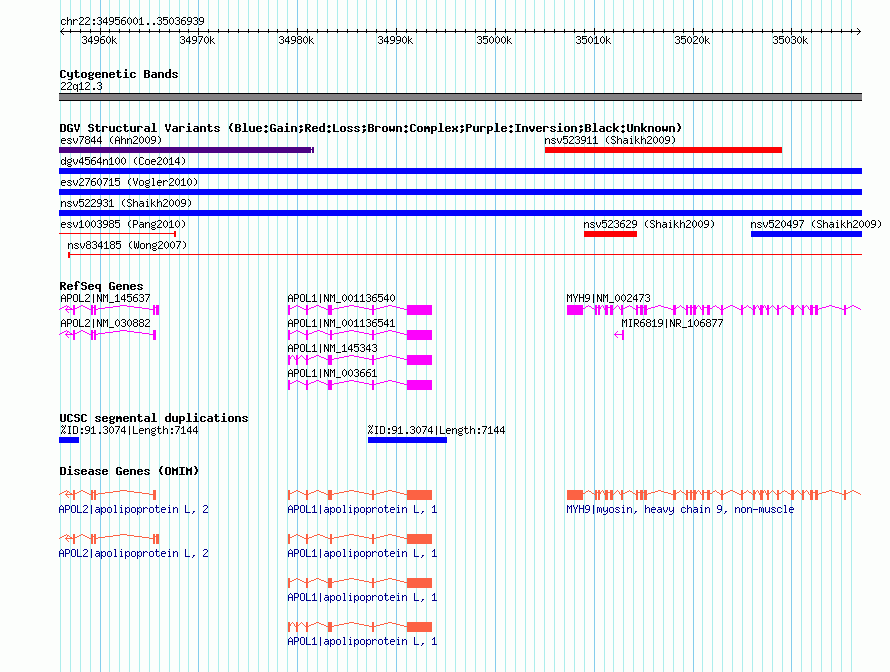Click the 35030k ruler tick label
The height and width of the screenshot is (672, 890).
[790, 40]
